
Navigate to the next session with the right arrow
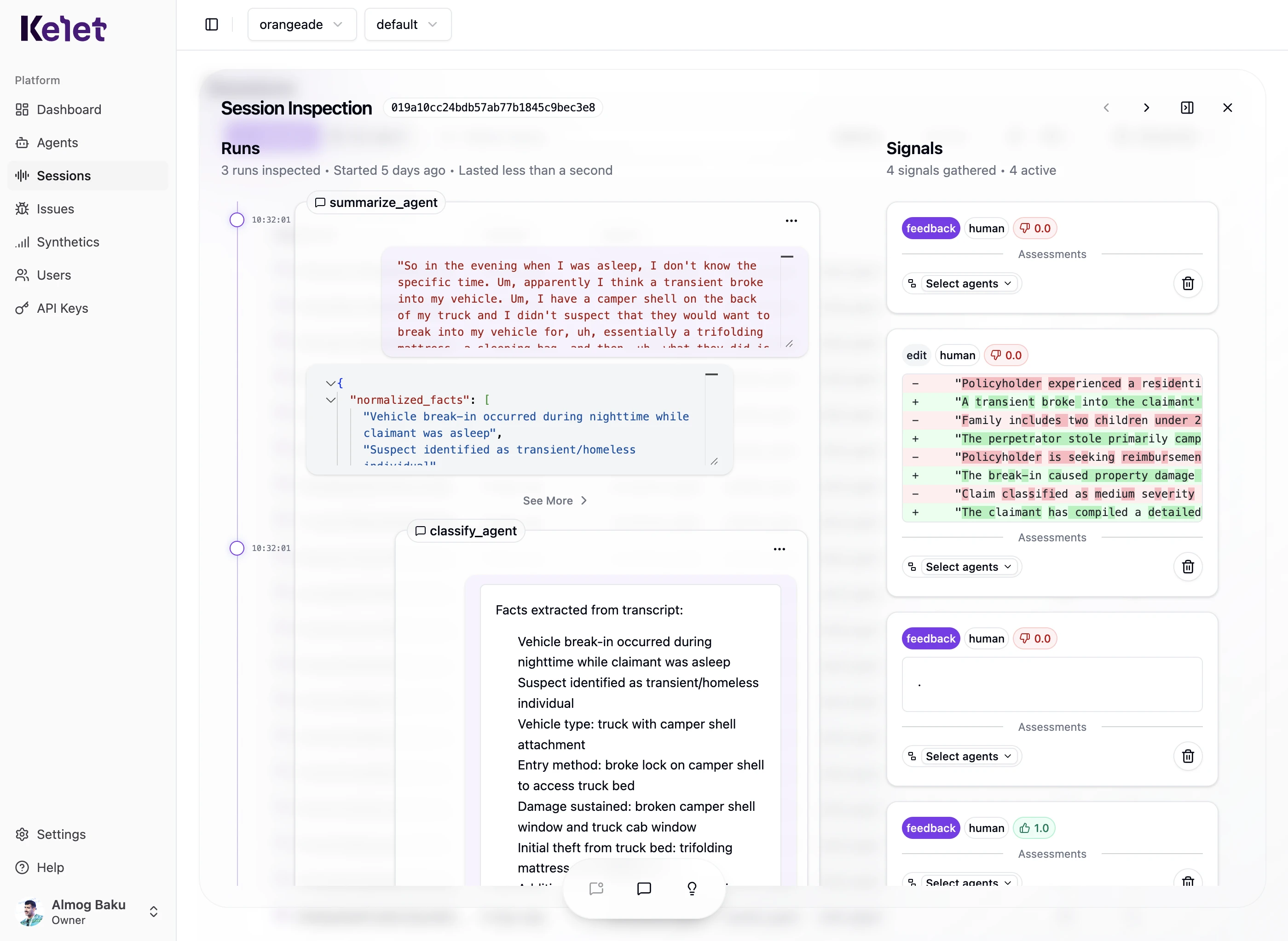pyautogui.click(x=1147, y=107)
